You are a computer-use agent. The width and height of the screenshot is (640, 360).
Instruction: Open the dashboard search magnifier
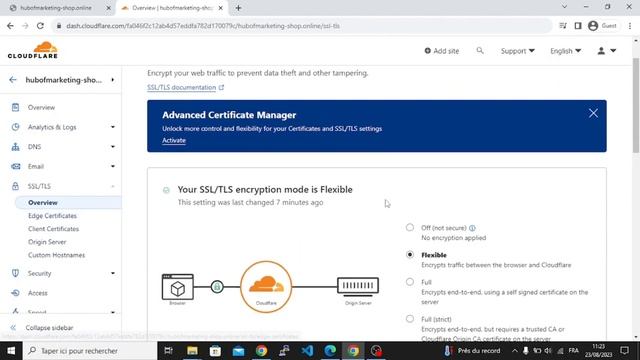point(480,51)
